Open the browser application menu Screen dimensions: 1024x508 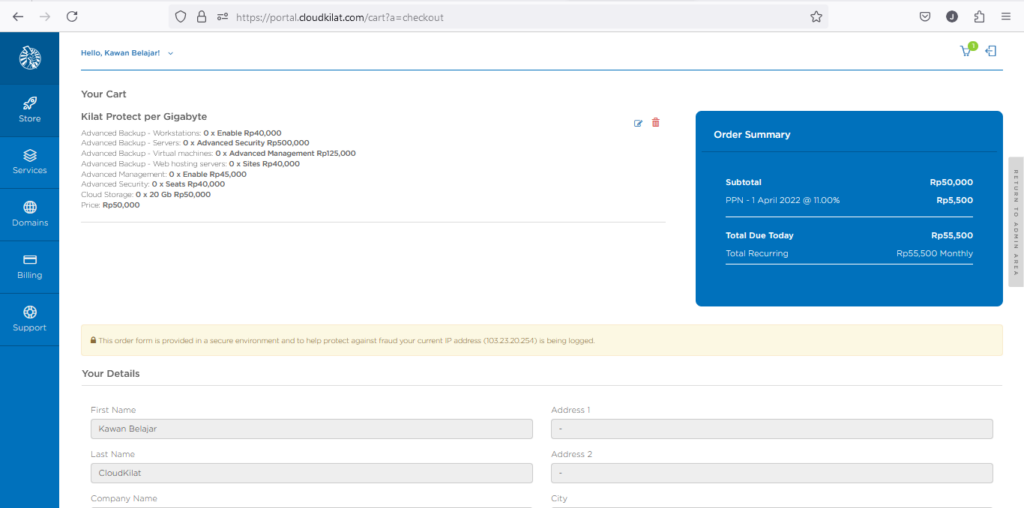coord(1006,17)
